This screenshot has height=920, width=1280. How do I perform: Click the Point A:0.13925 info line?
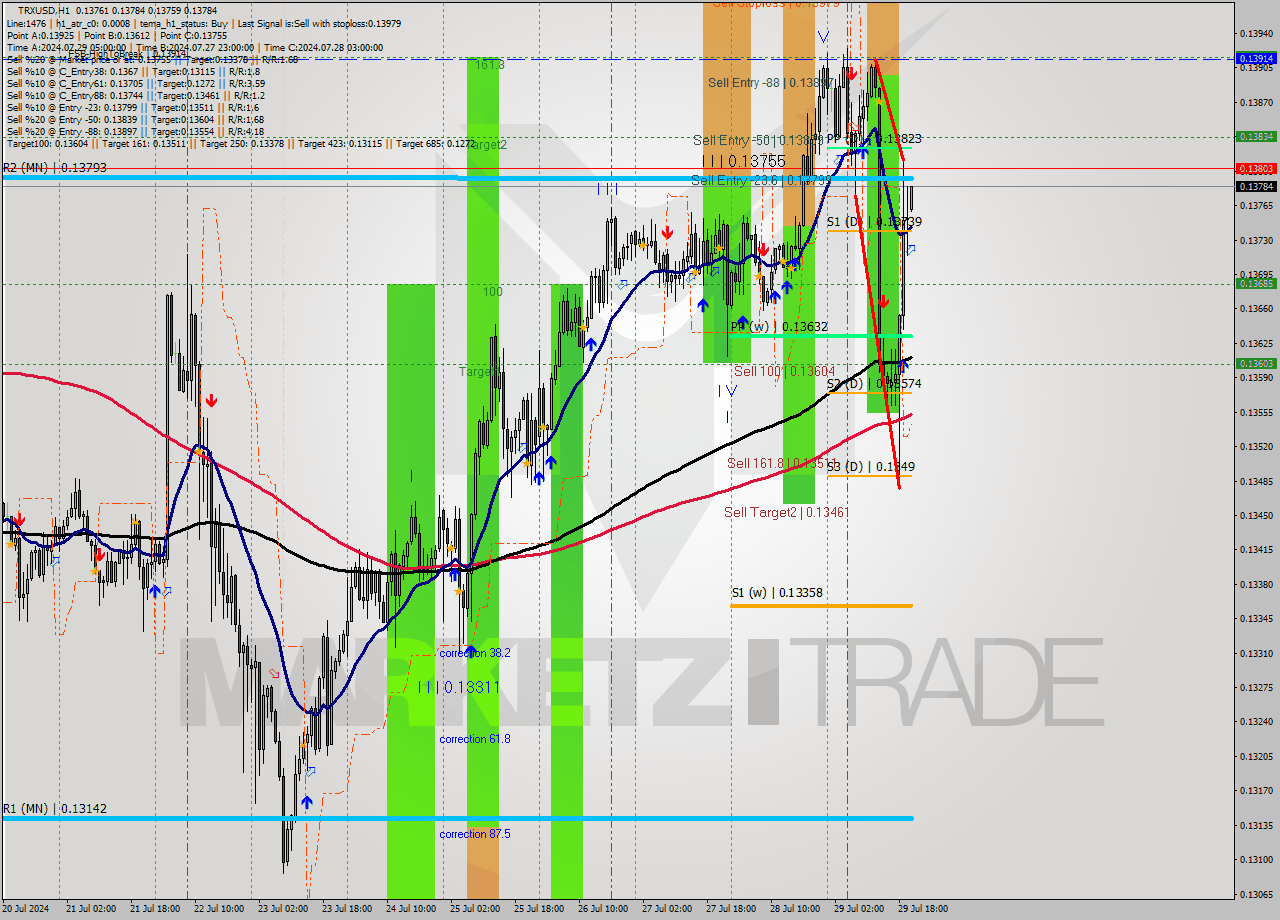tap(116, 35)
